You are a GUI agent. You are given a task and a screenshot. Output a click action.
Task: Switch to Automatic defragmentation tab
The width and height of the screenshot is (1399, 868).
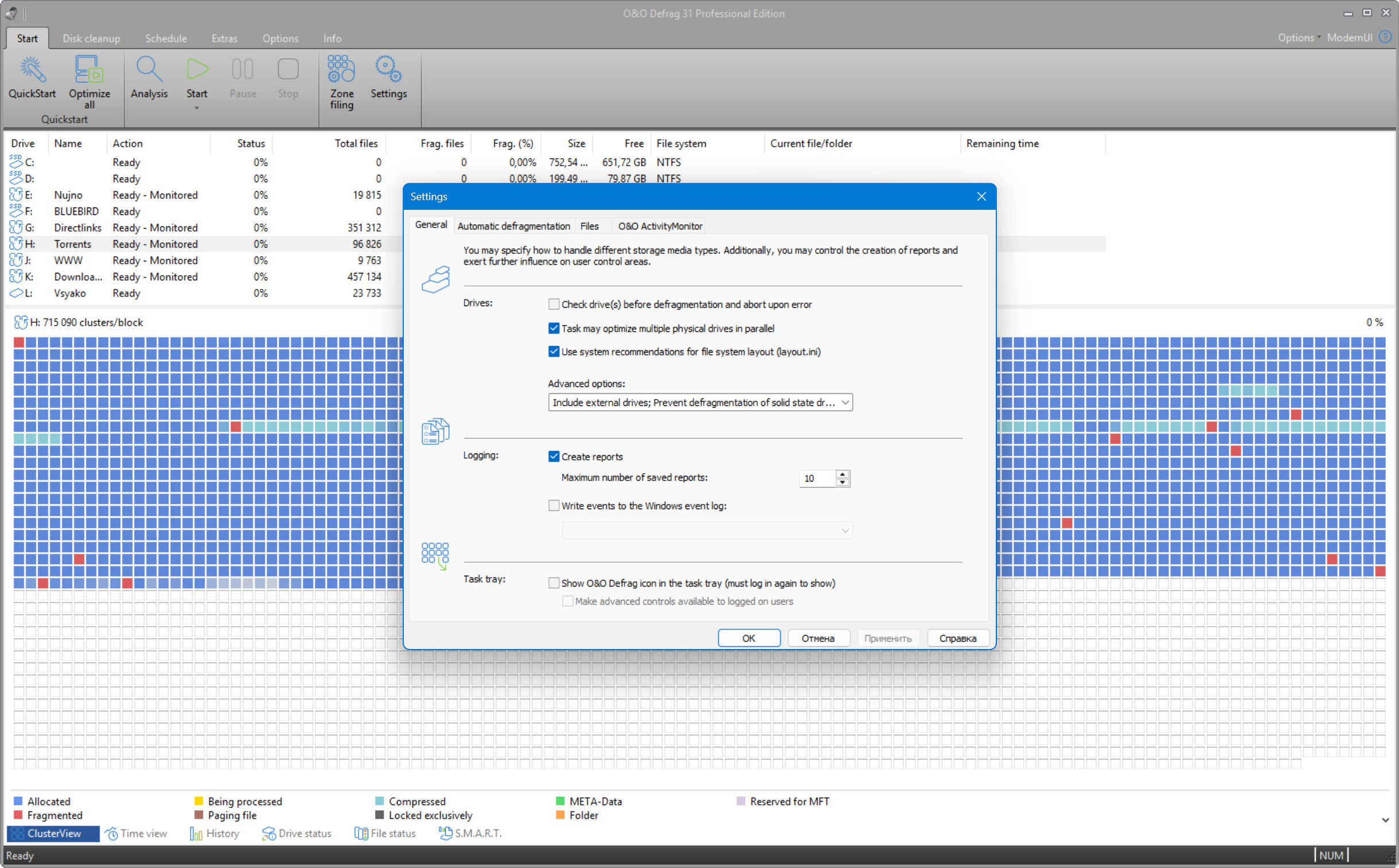(x=514, y=226)
